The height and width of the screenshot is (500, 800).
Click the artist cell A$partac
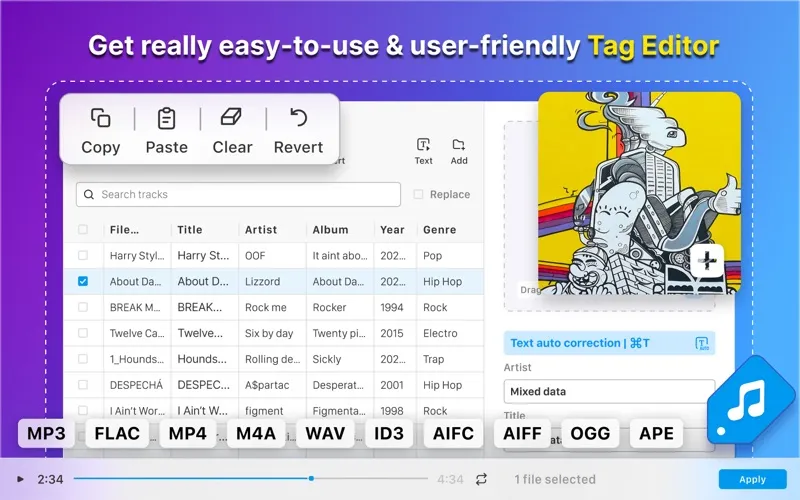click(267, 385)
